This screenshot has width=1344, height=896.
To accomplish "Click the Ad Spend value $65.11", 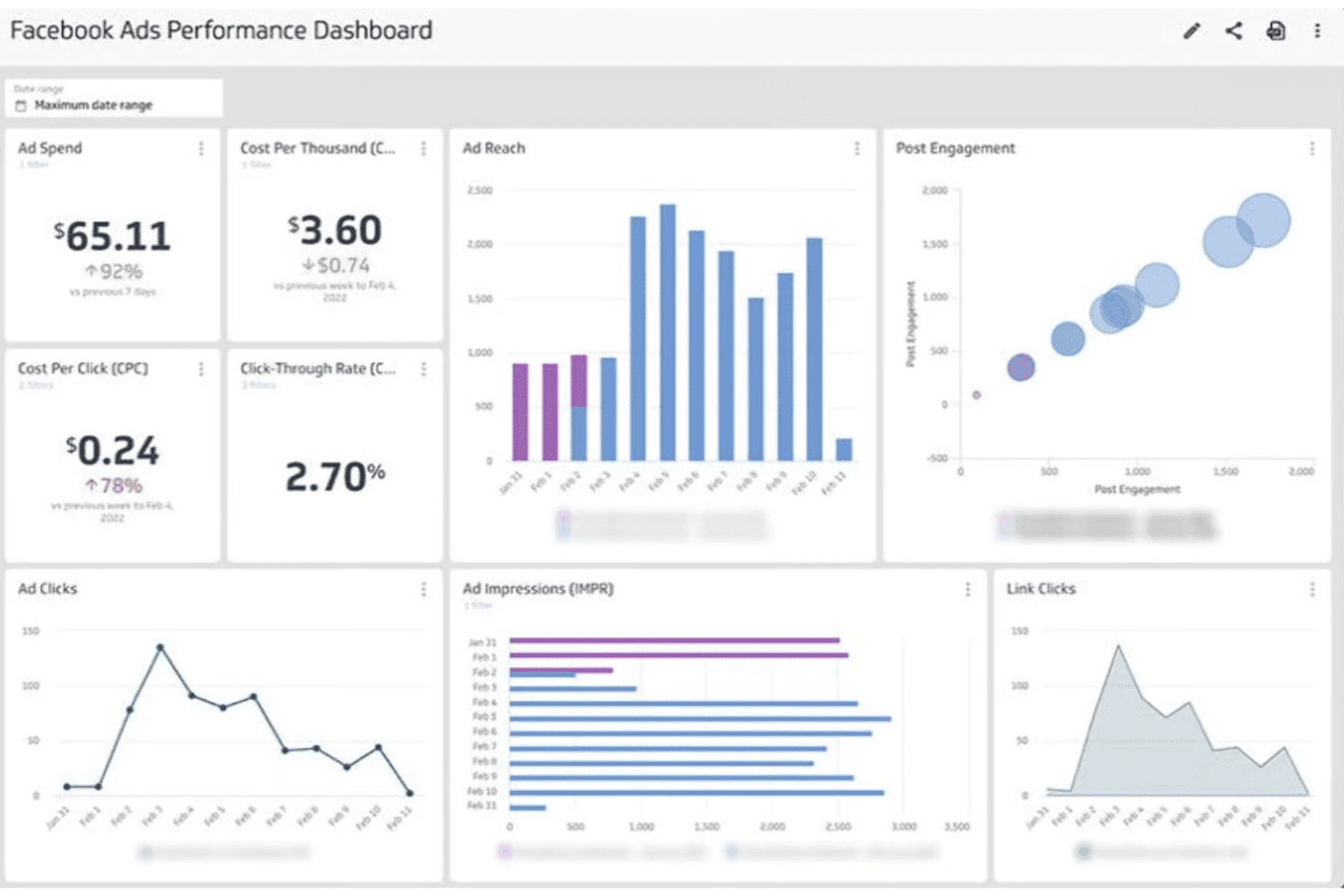I will tap(112, 236).
